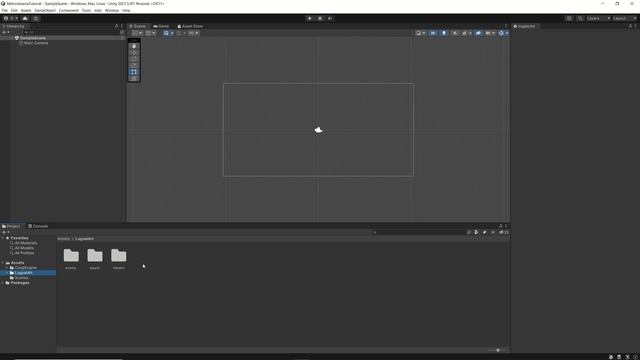Select the Move tool in Scene toolbar
640x360 pixels.
point(134,53)
